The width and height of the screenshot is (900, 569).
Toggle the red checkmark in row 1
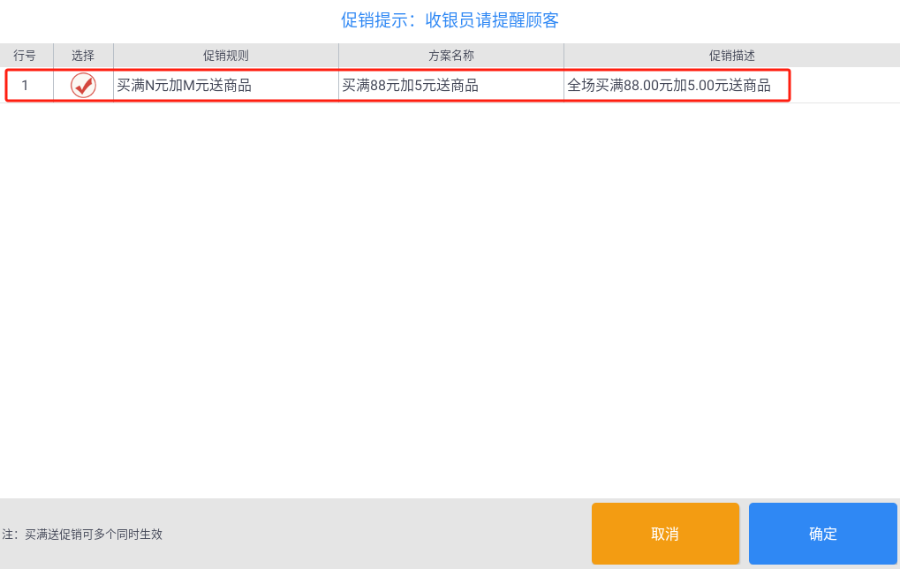[83, 86]
